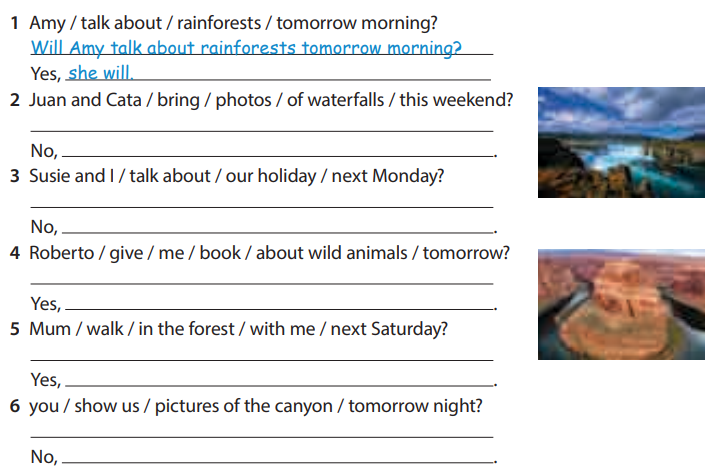Image resolution: width=705 pixels, height=467 pixels.
Task: Click the prompt starting "Juan and Cata / bring"
Action: click(271, 100)
